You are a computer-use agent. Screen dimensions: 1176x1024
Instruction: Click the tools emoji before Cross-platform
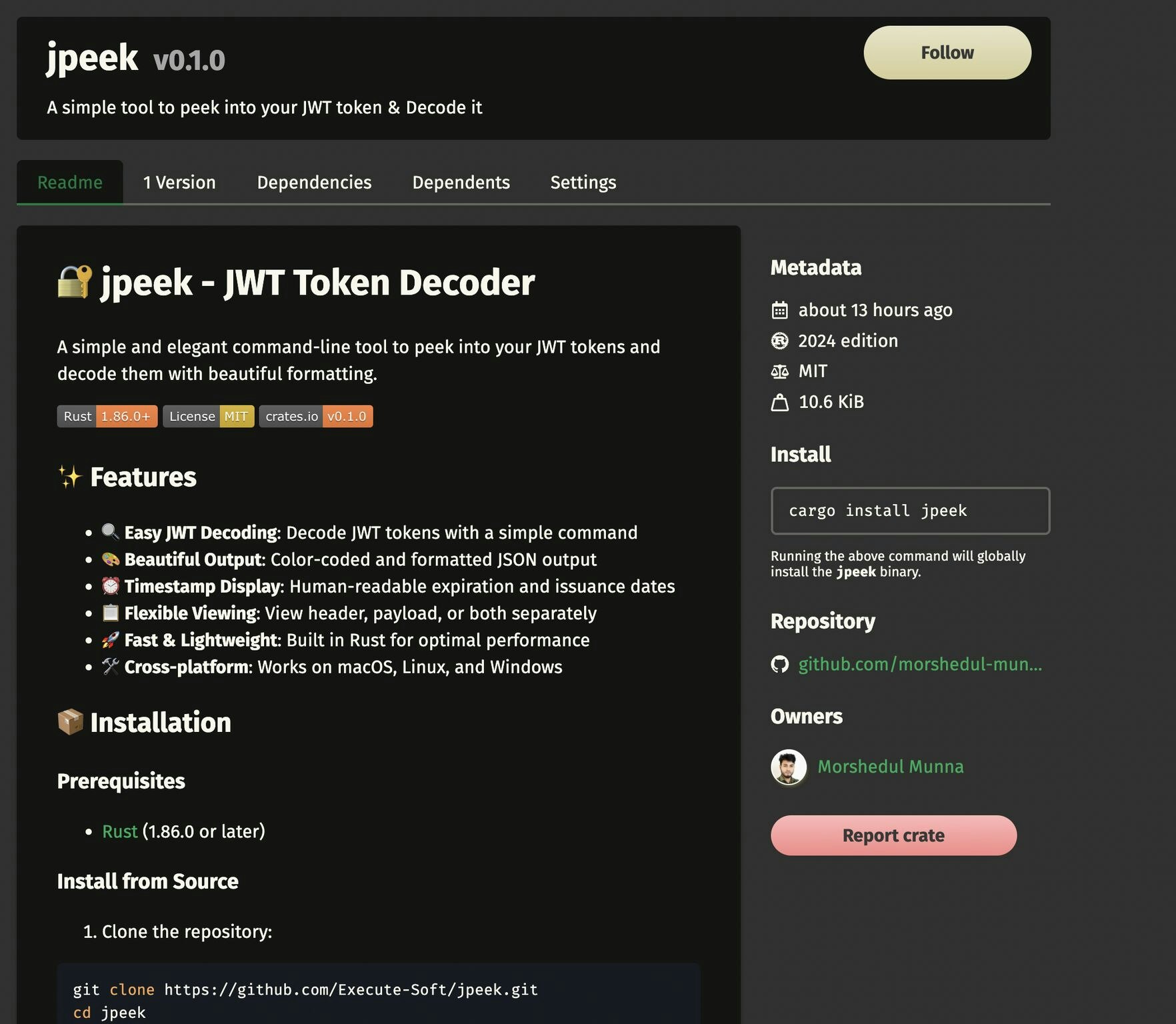point(111,666)
